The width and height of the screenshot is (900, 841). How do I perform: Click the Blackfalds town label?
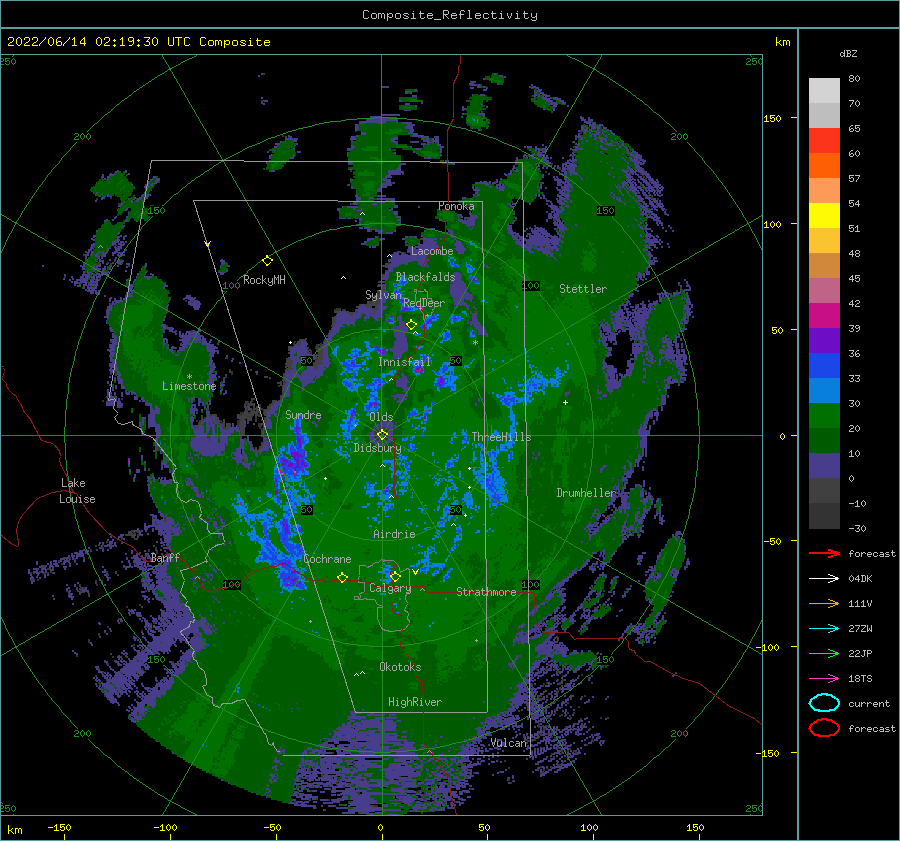coord(425,277)
